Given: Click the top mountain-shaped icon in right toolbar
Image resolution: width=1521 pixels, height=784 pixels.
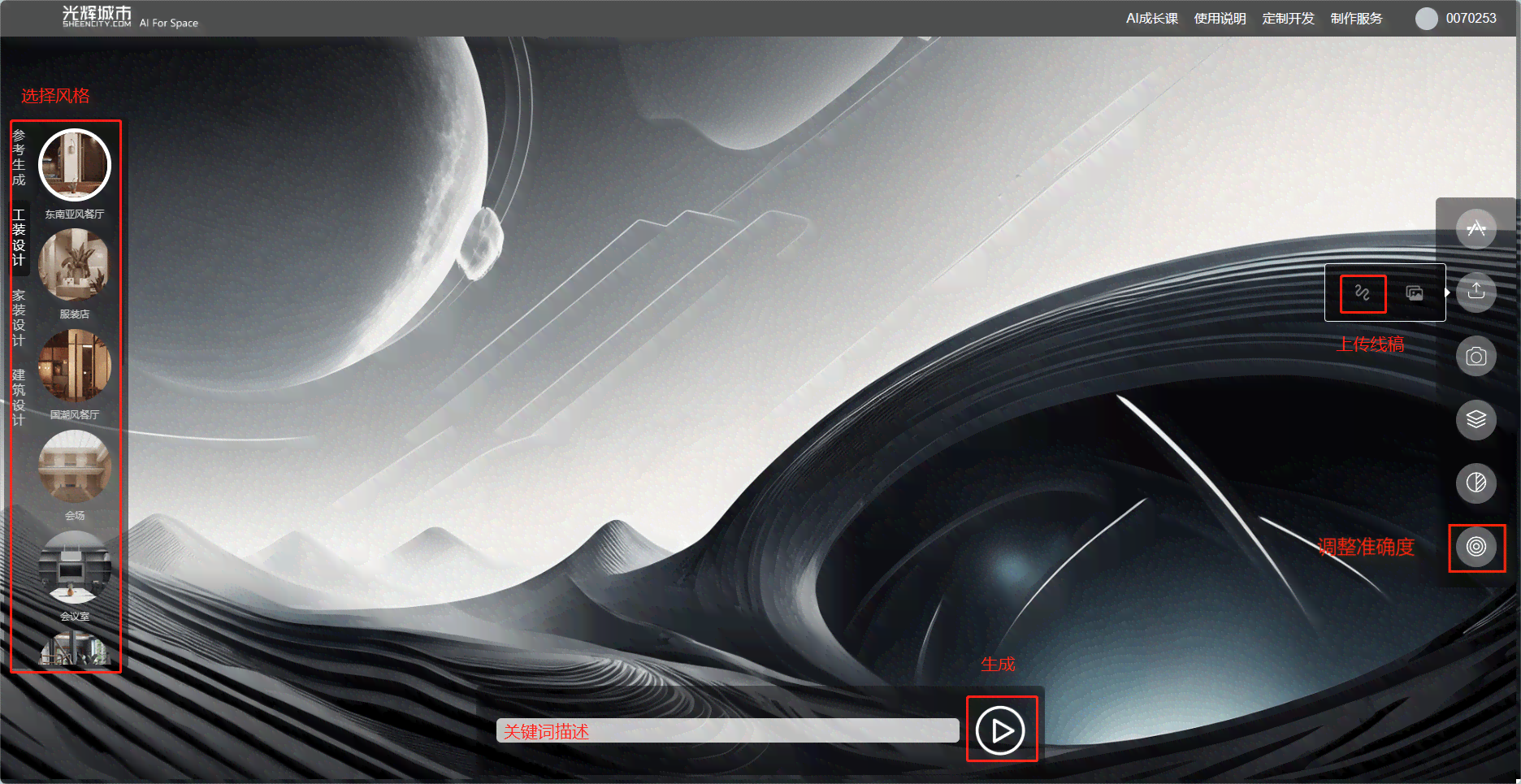Looking at the screenshot, I should click(x=1475, y=228).
